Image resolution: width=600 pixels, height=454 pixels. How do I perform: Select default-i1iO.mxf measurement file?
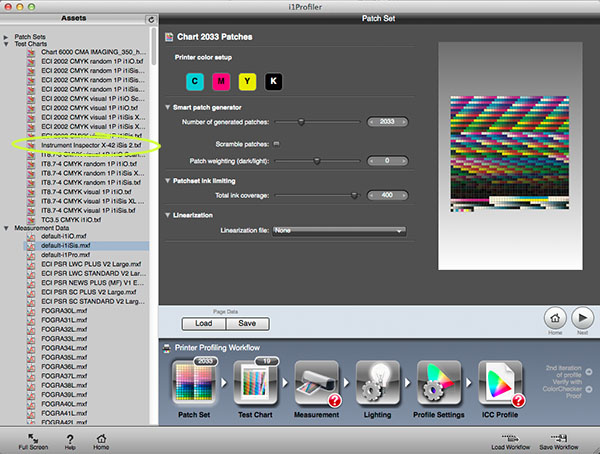click(64, 237)
